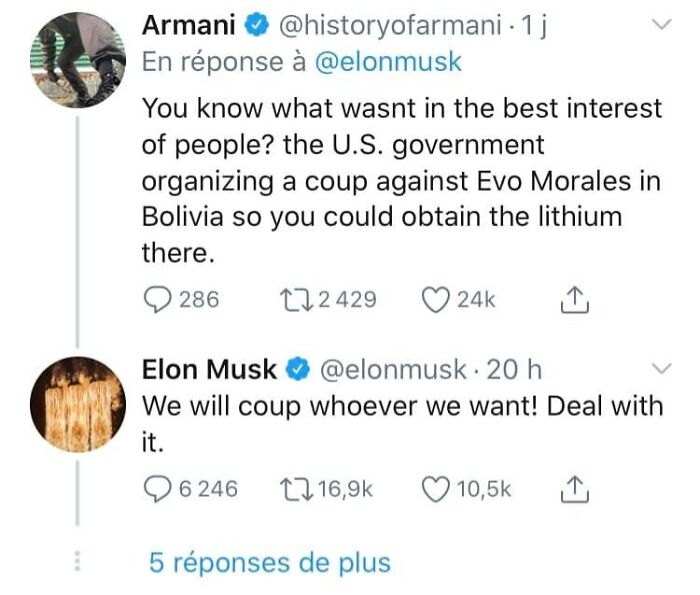Click the @elonmusk handle on reply

tap(392, 370)
